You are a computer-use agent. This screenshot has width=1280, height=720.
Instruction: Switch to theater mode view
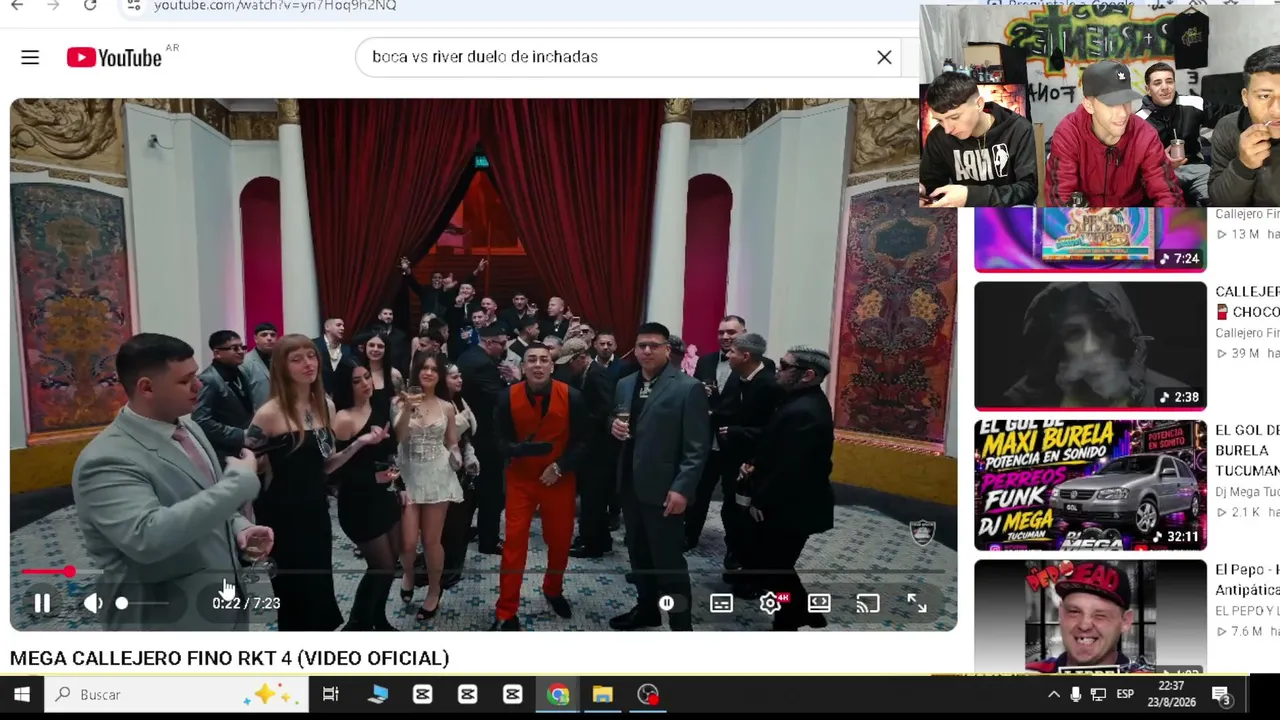click(819, 603)
